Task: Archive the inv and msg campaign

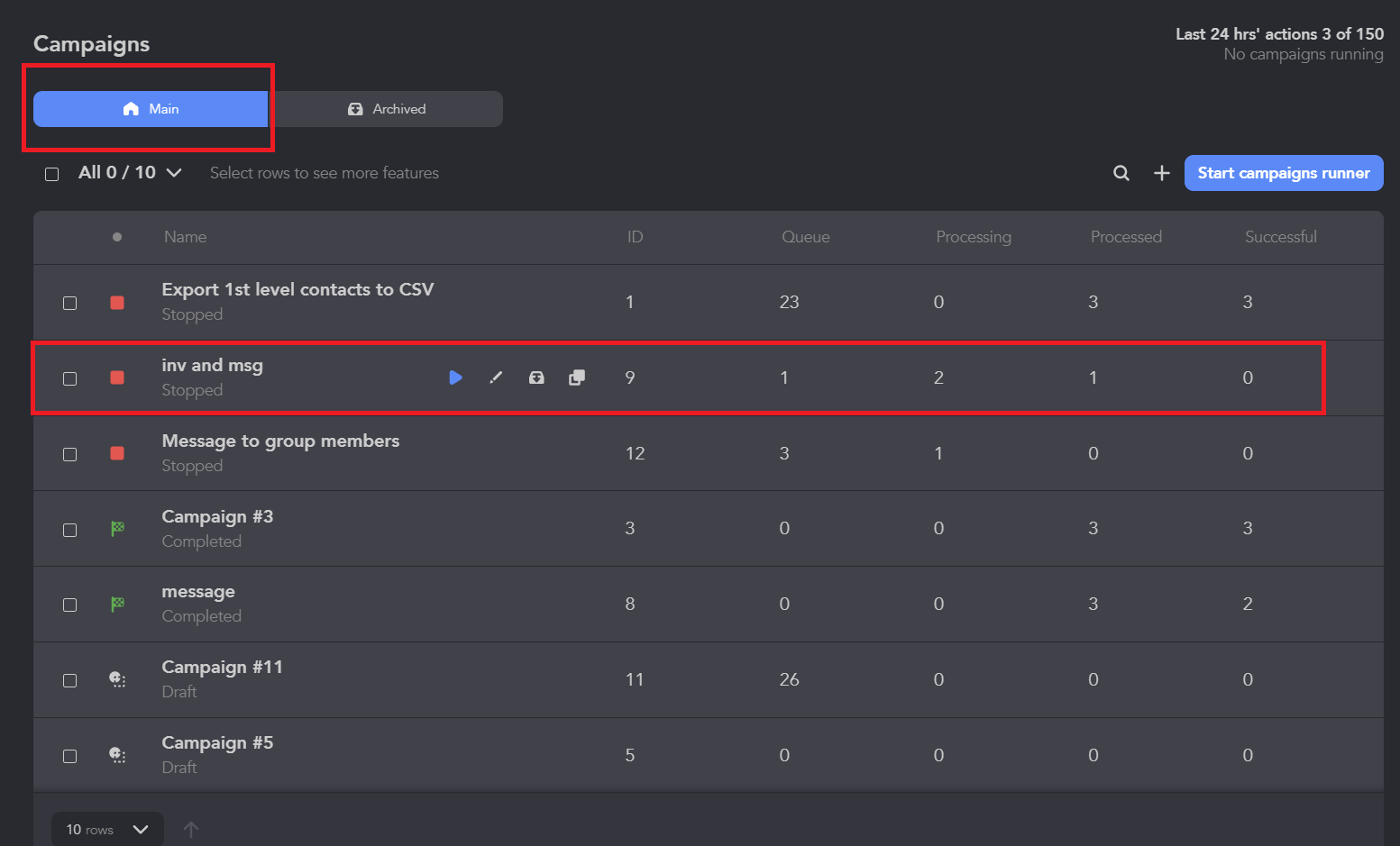Action: pos(536,378)
